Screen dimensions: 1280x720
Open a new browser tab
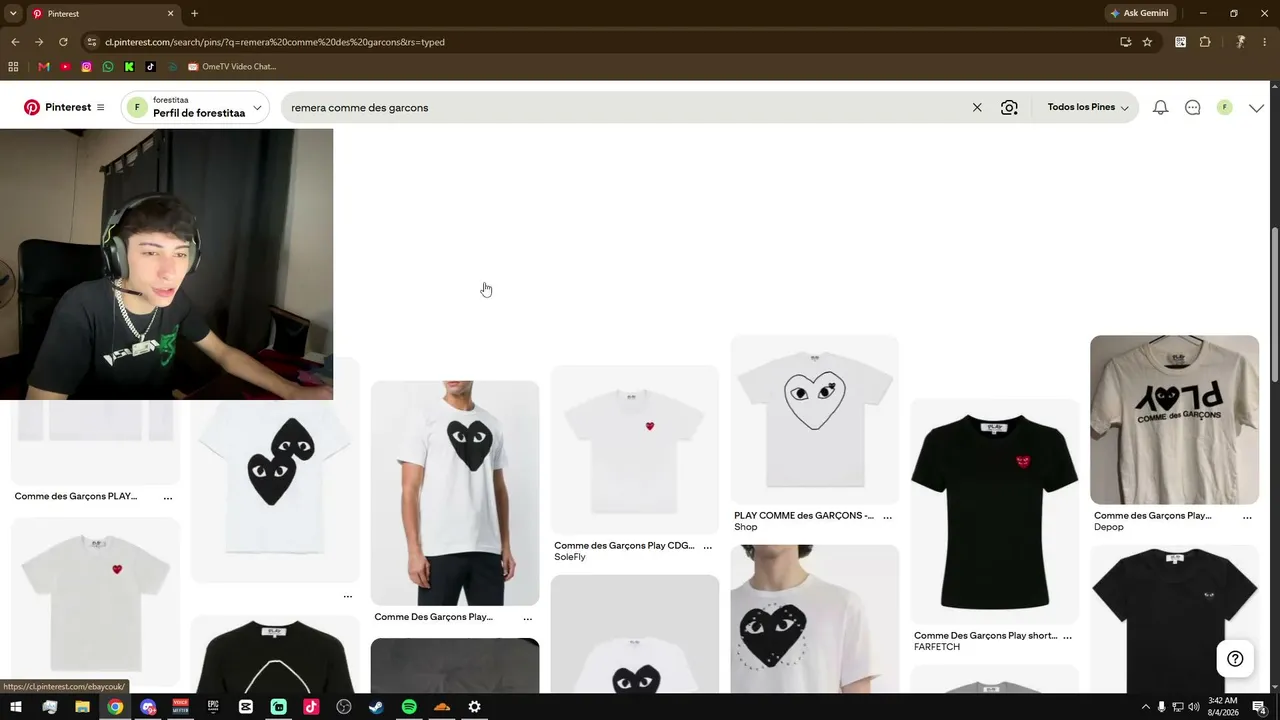[x=194, y=13]
